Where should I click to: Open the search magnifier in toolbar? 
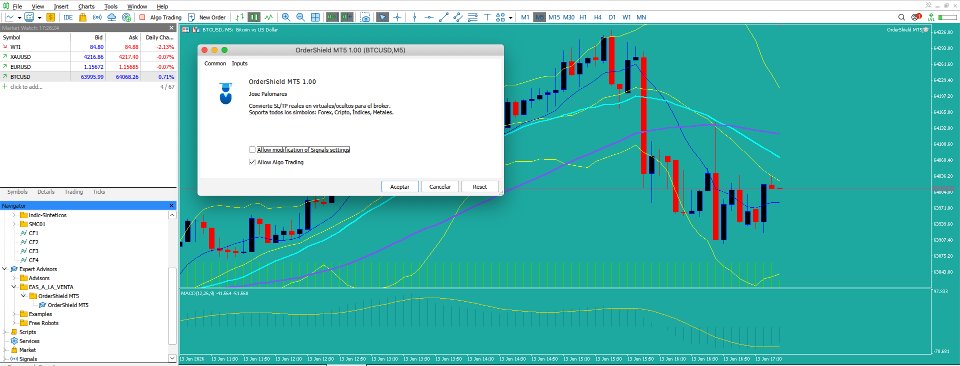coord(901,17)
